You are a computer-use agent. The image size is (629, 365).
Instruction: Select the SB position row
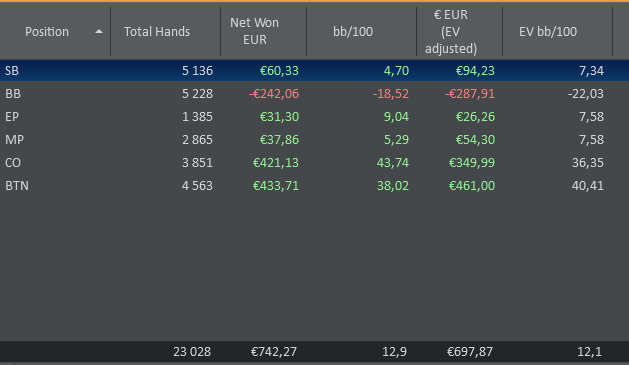314,71
